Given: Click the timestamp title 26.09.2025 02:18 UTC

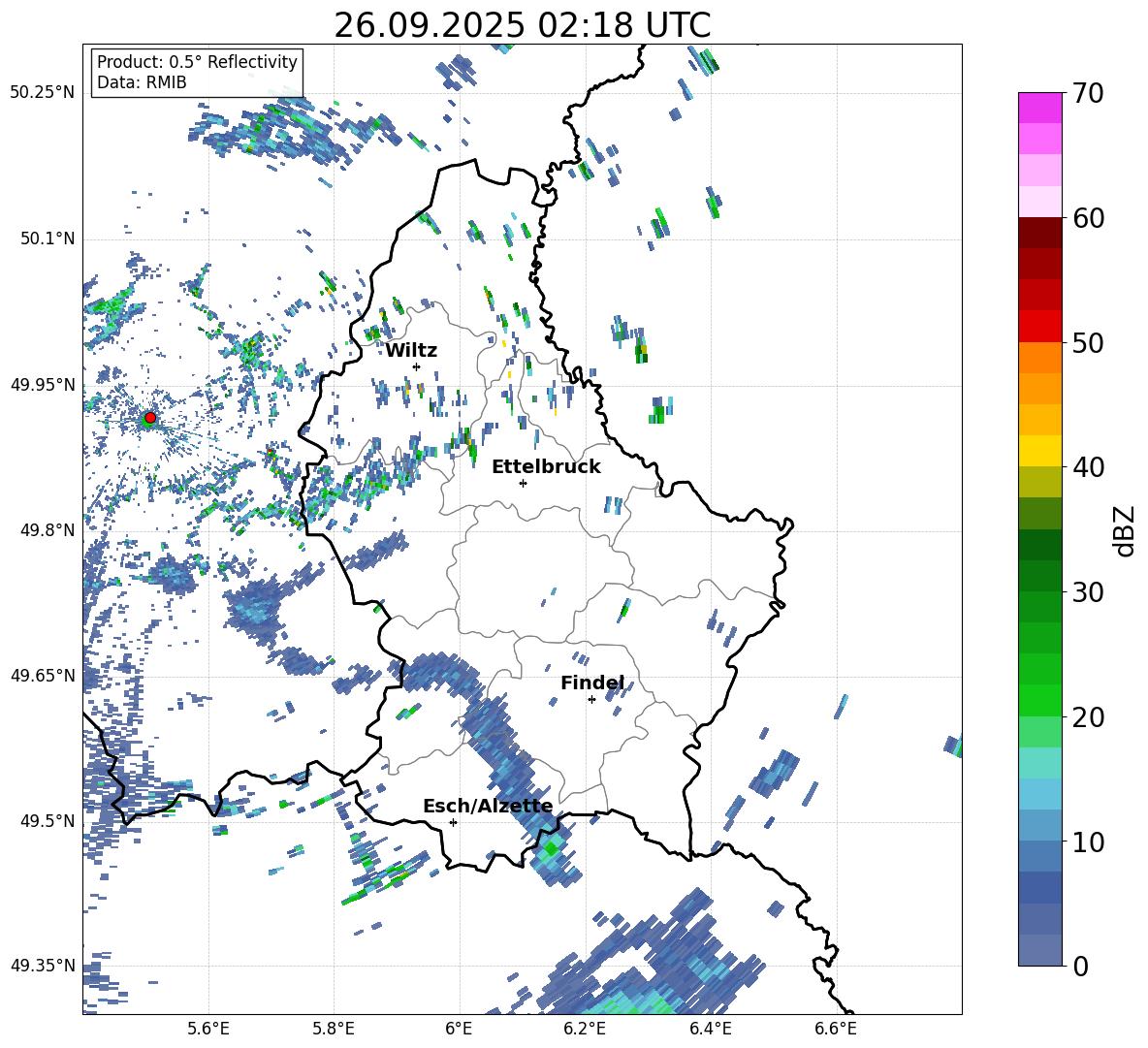Looking at the screenshot, I should click(522, 25).
